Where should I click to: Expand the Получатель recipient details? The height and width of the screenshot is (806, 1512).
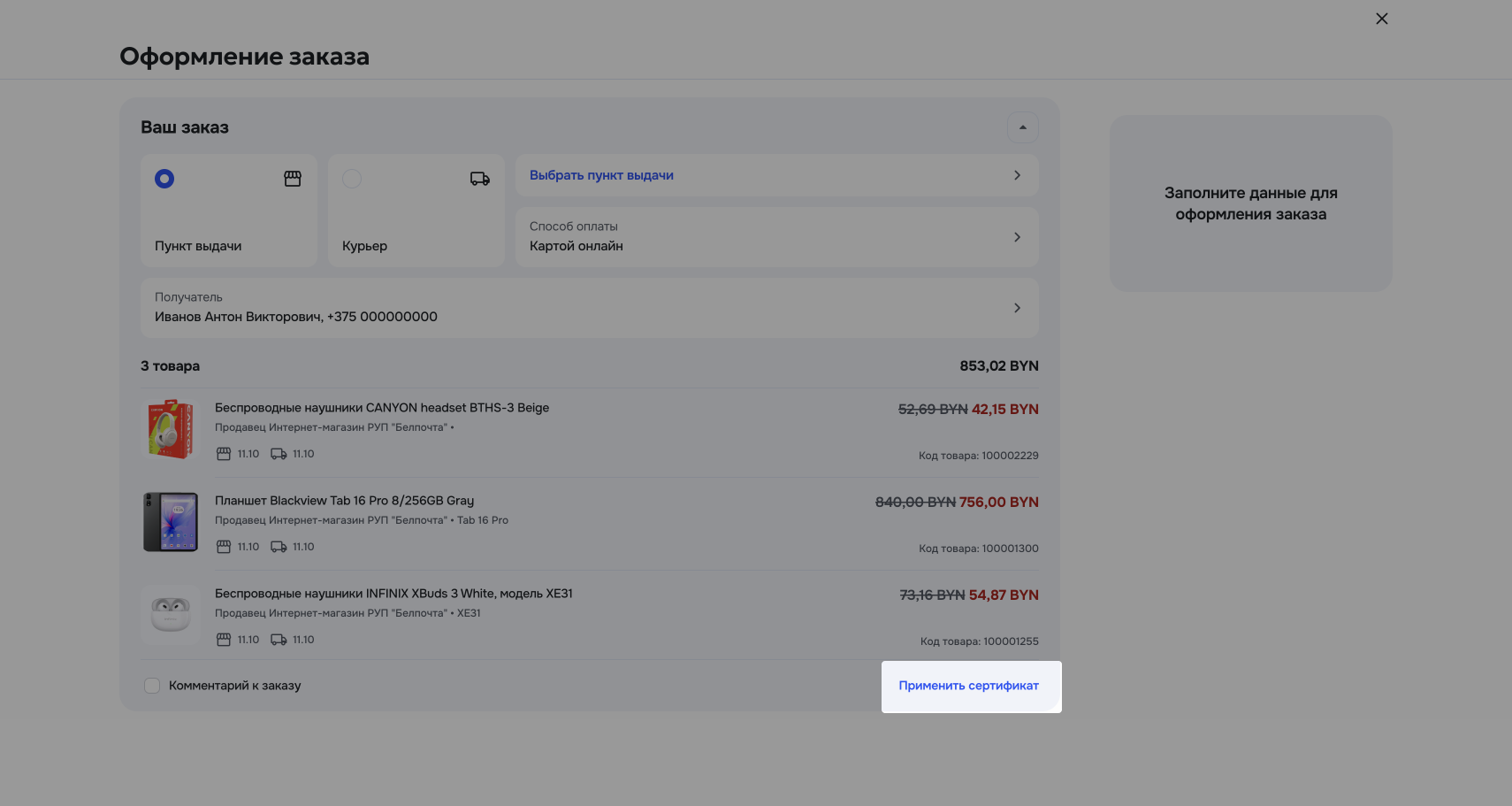click(589, 308)
